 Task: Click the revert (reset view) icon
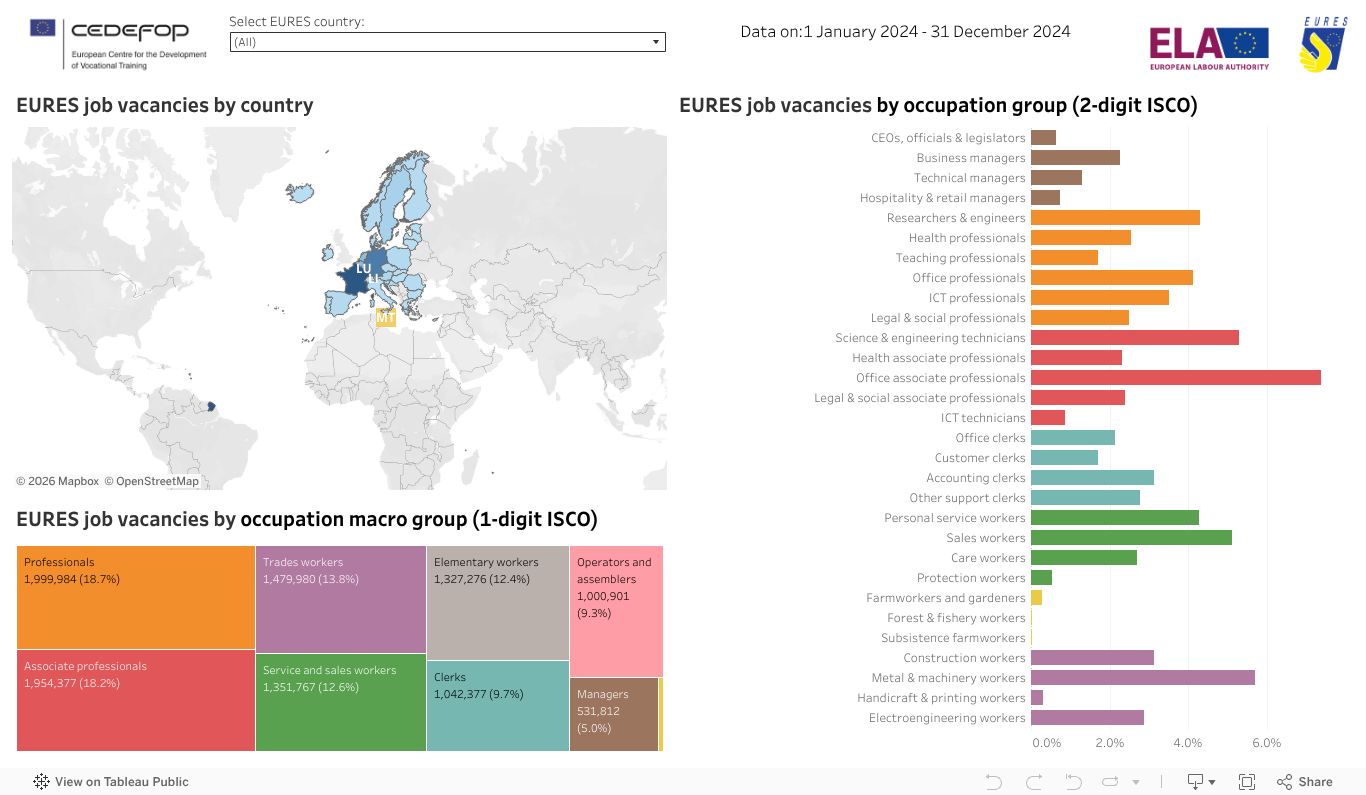point(1073,782)
